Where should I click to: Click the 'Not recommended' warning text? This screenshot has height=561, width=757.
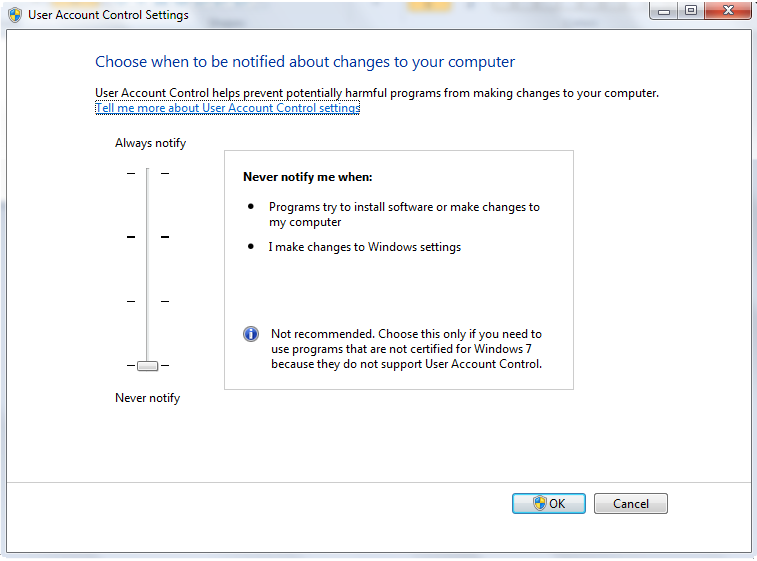[x=406, y=349]
